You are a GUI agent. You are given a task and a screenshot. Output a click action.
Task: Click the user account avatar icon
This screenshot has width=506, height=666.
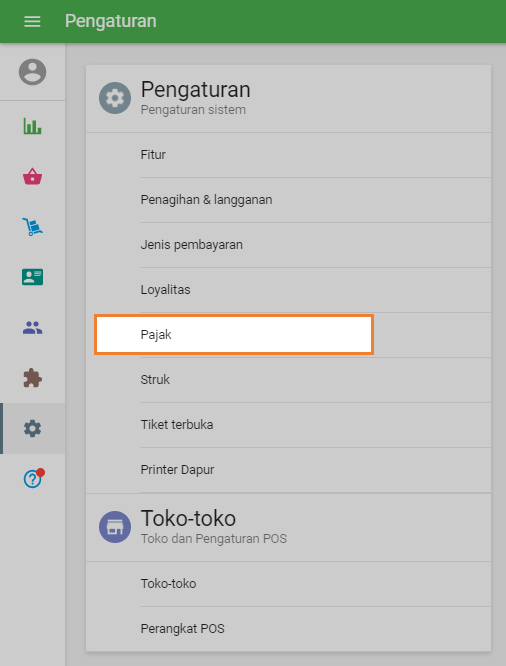pos(32,72)
